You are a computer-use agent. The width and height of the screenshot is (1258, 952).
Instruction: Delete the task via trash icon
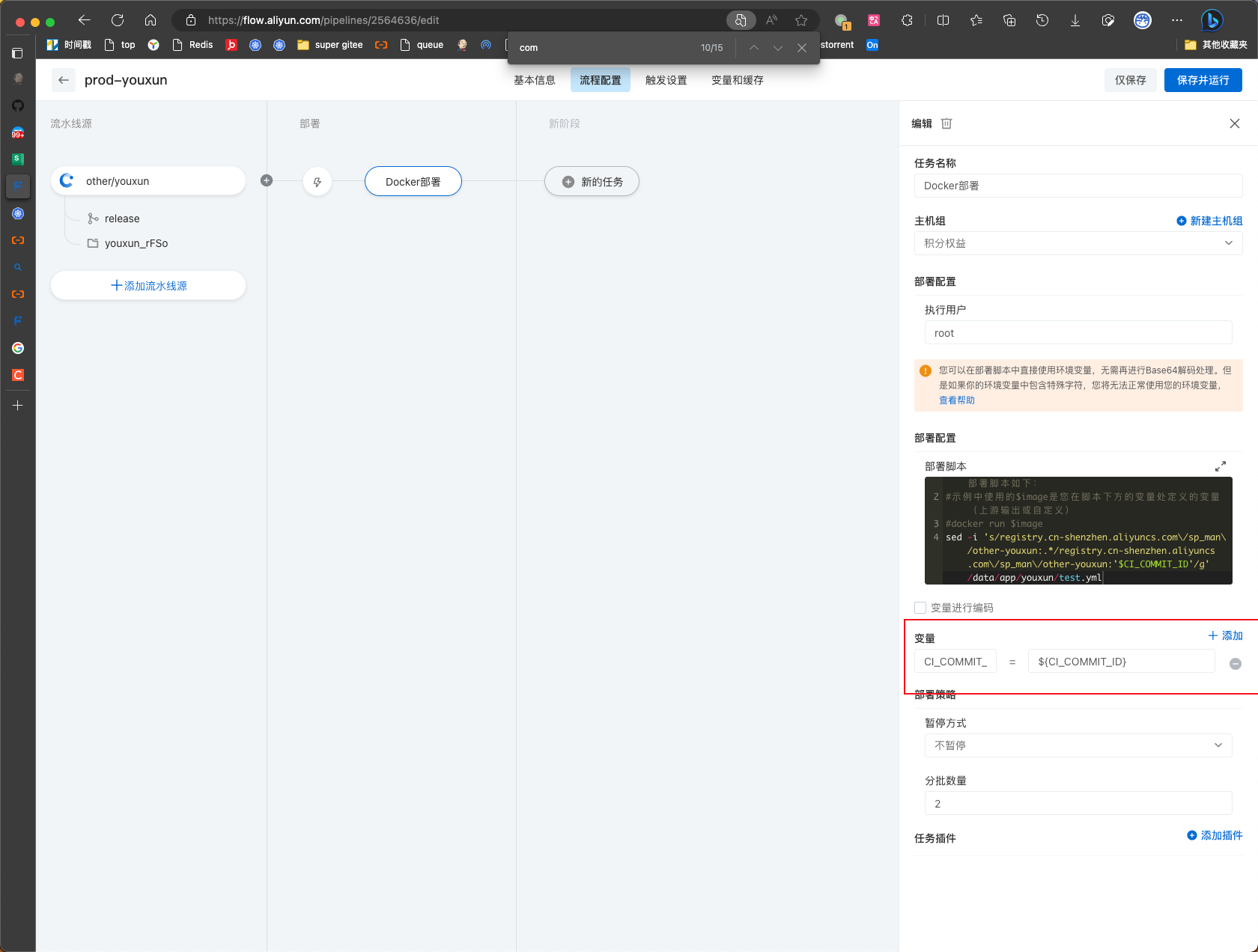pos(946,123)
